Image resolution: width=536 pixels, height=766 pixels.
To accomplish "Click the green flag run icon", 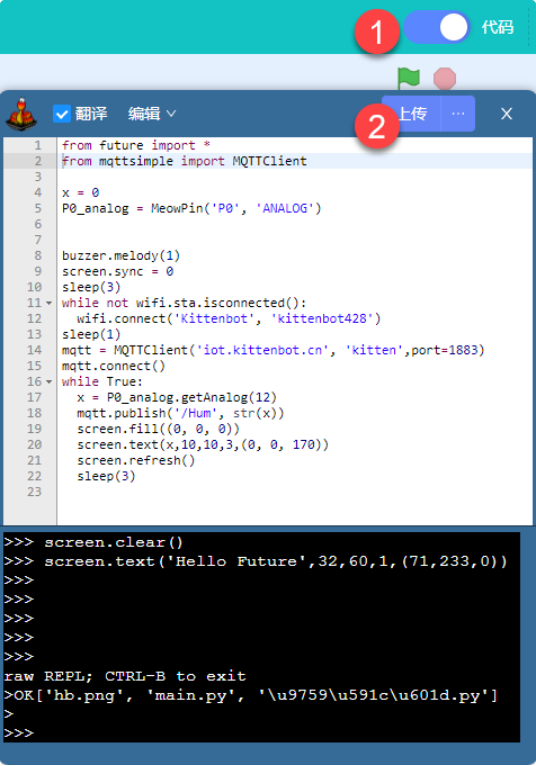I will [x=408, y=78].
